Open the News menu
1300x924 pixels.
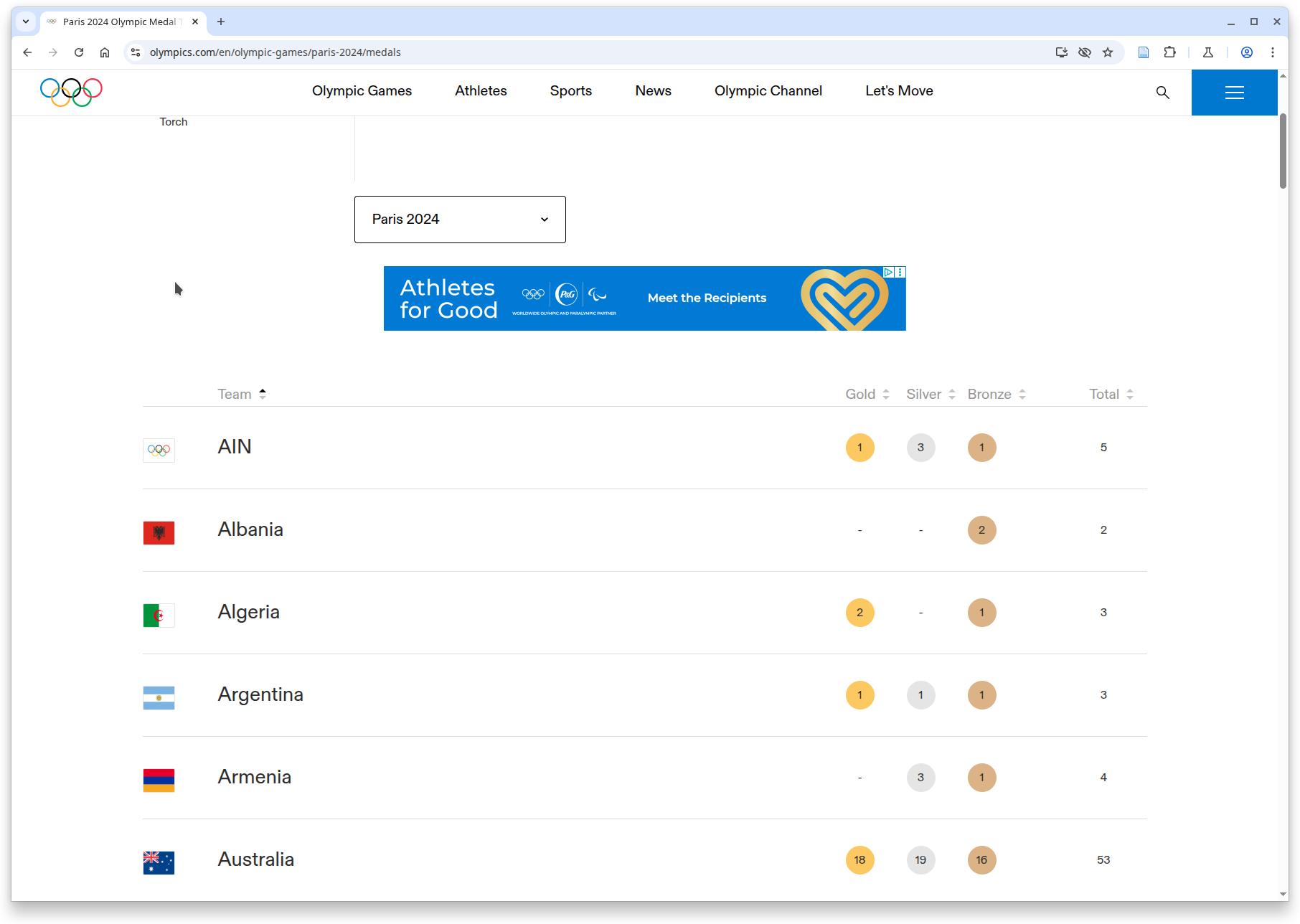pyautogui.click(x=653, y=91)
